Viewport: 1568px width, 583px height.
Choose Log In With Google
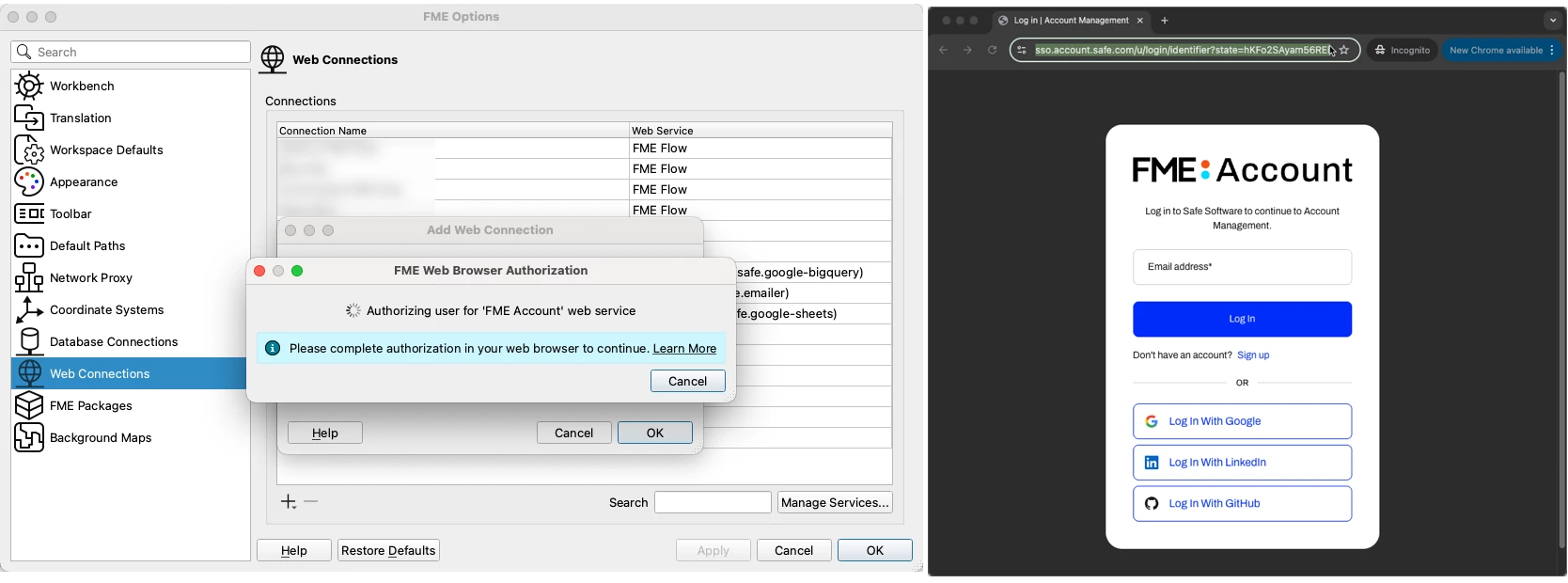click(1242, 421)
